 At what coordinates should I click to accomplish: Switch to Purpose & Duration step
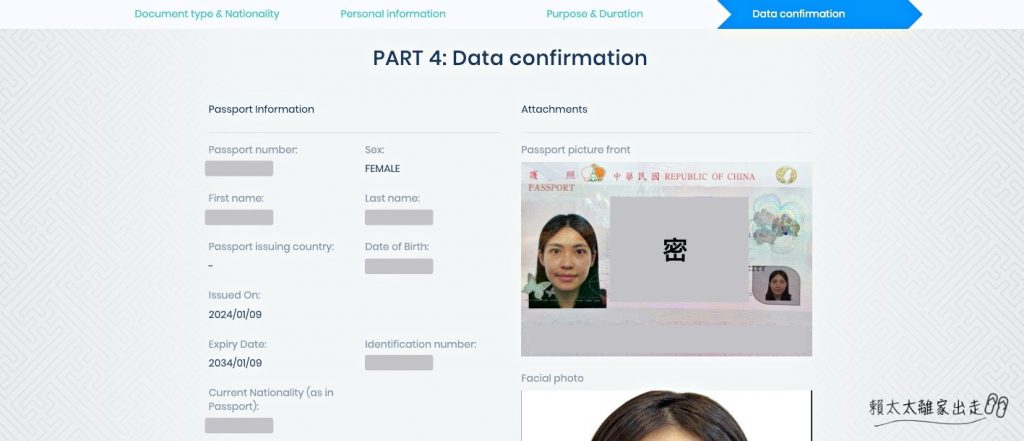[594, 14]
